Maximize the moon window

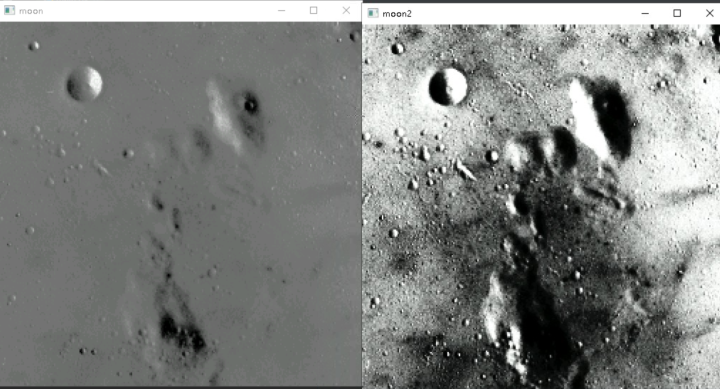(314, 11)
